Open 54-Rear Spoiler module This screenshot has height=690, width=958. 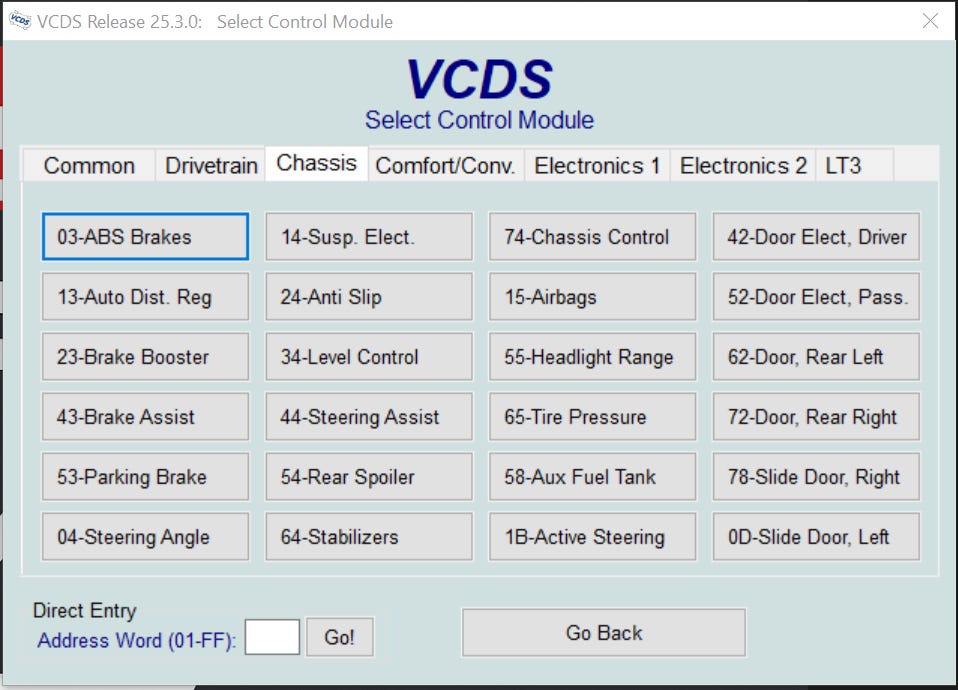coord(369,476)
